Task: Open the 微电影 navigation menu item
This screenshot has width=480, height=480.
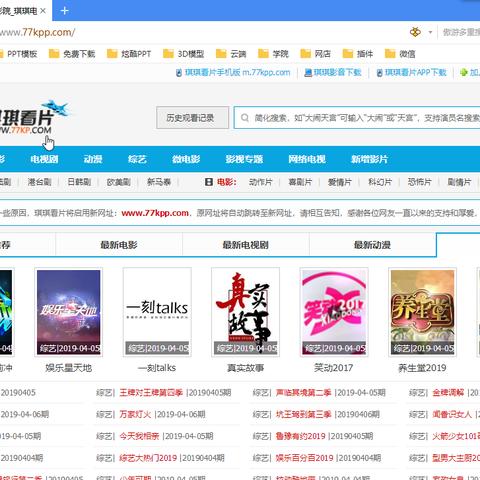Action: [x=186, y=159]
